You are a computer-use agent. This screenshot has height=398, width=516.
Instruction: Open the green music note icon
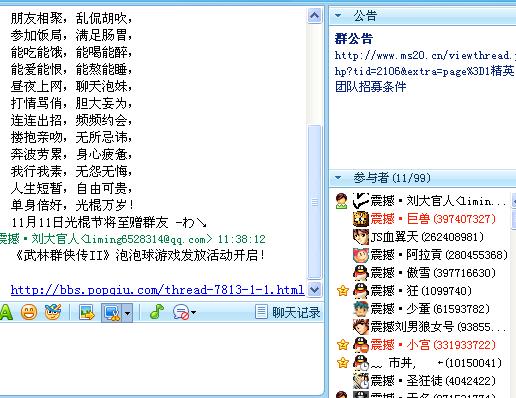[x=157, y=312]
